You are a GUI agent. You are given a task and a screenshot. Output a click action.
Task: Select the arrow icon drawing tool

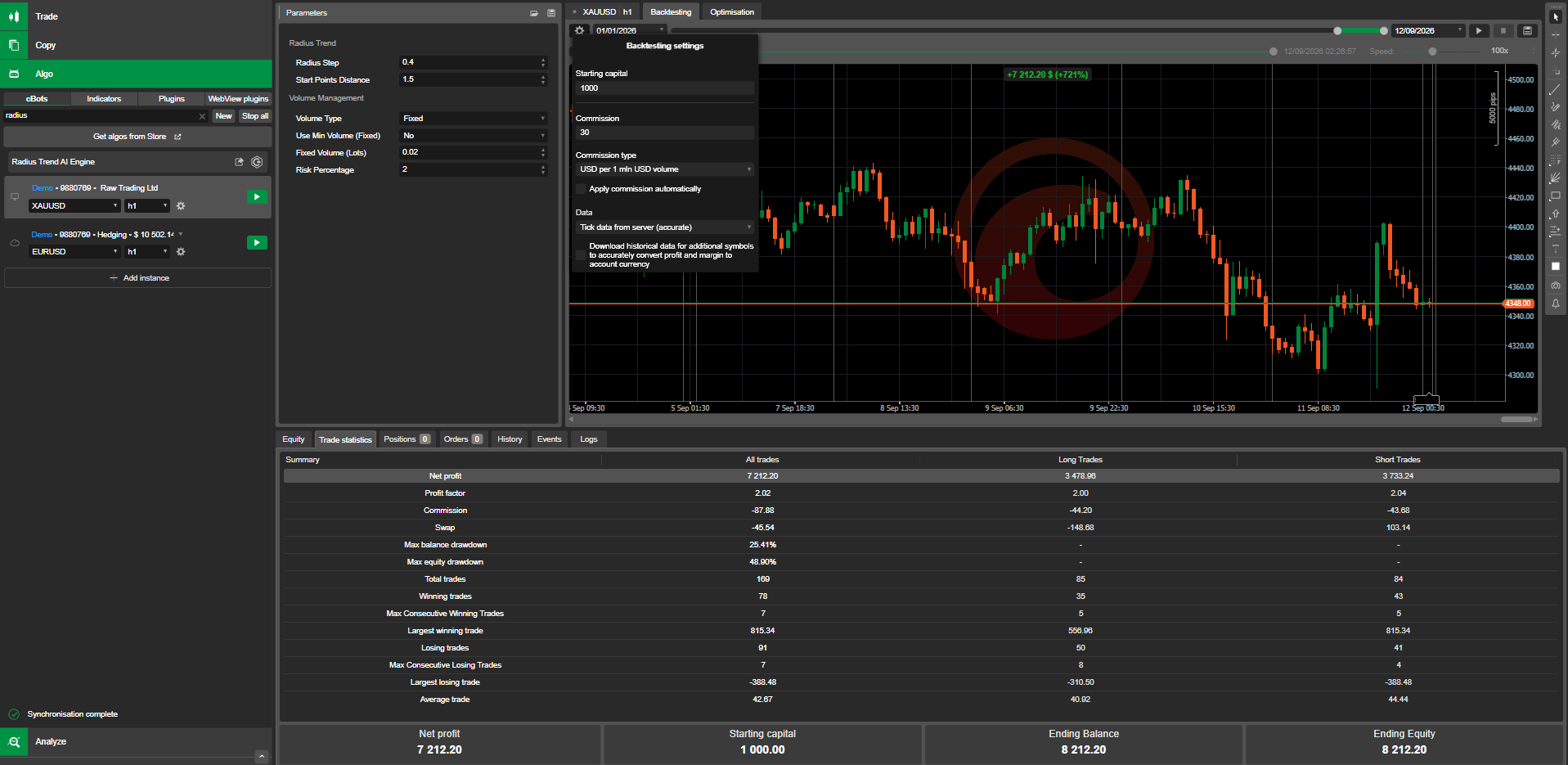tap(1556, 214)
